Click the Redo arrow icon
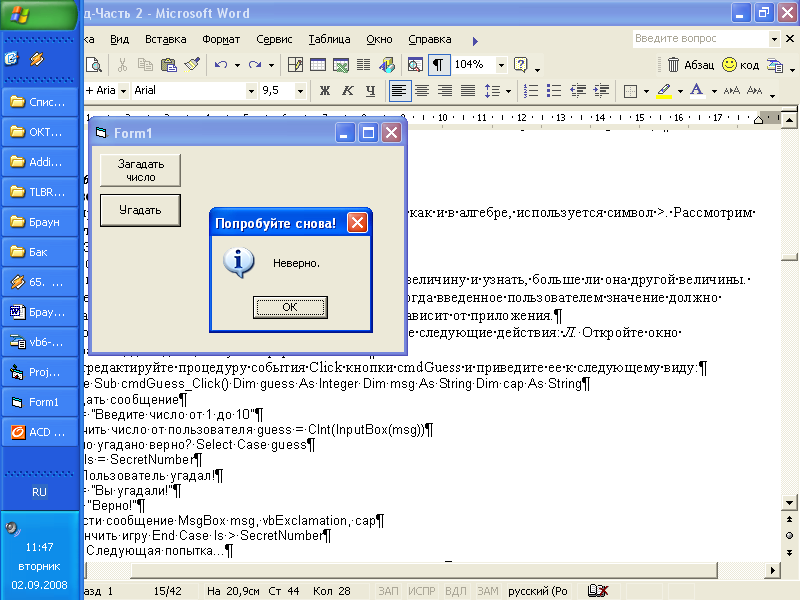Image resolution: width=800 pixels, height=600 pixels. click(x=255, y=65)
